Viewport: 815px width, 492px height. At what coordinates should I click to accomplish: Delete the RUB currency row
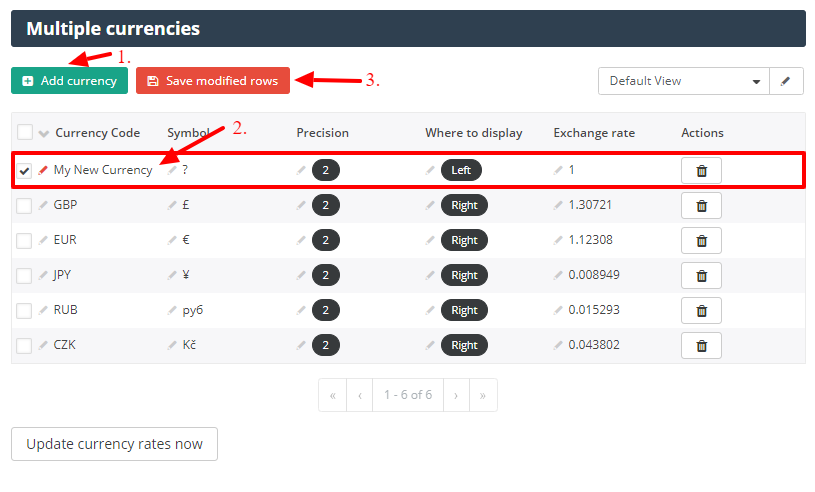[x=701, y=311]
